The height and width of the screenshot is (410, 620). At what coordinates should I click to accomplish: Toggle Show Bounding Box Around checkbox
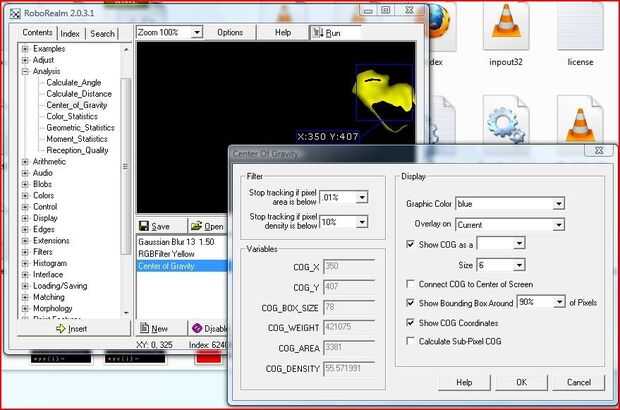coord(410,303)
